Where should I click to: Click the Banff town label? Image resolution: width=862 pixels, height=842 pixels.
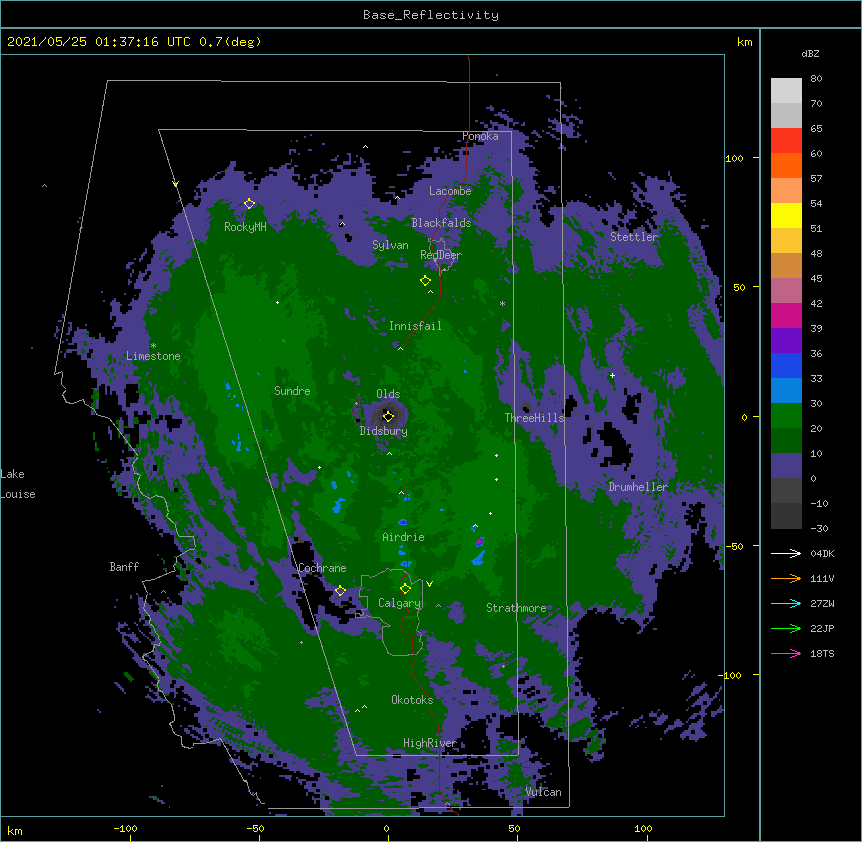click(124, 567)
